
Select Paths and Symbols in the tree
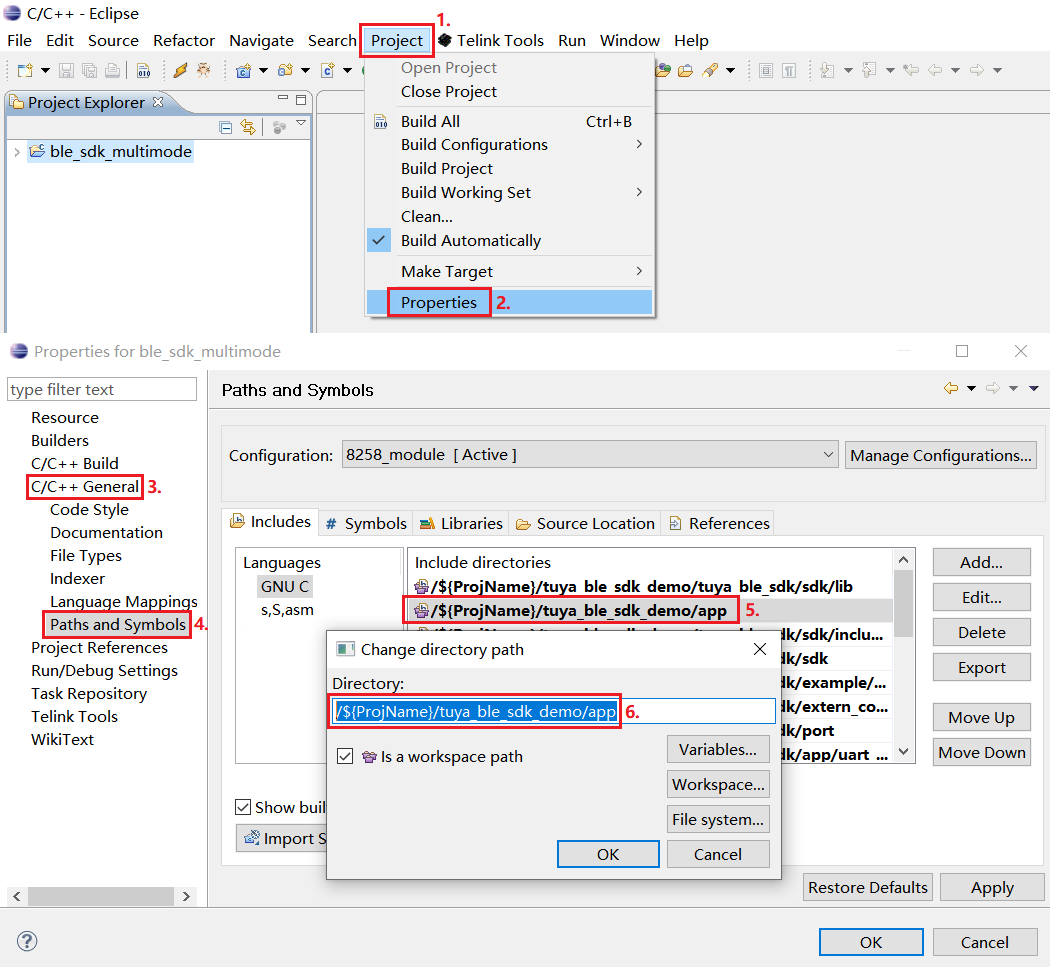[x=118, y=624]
